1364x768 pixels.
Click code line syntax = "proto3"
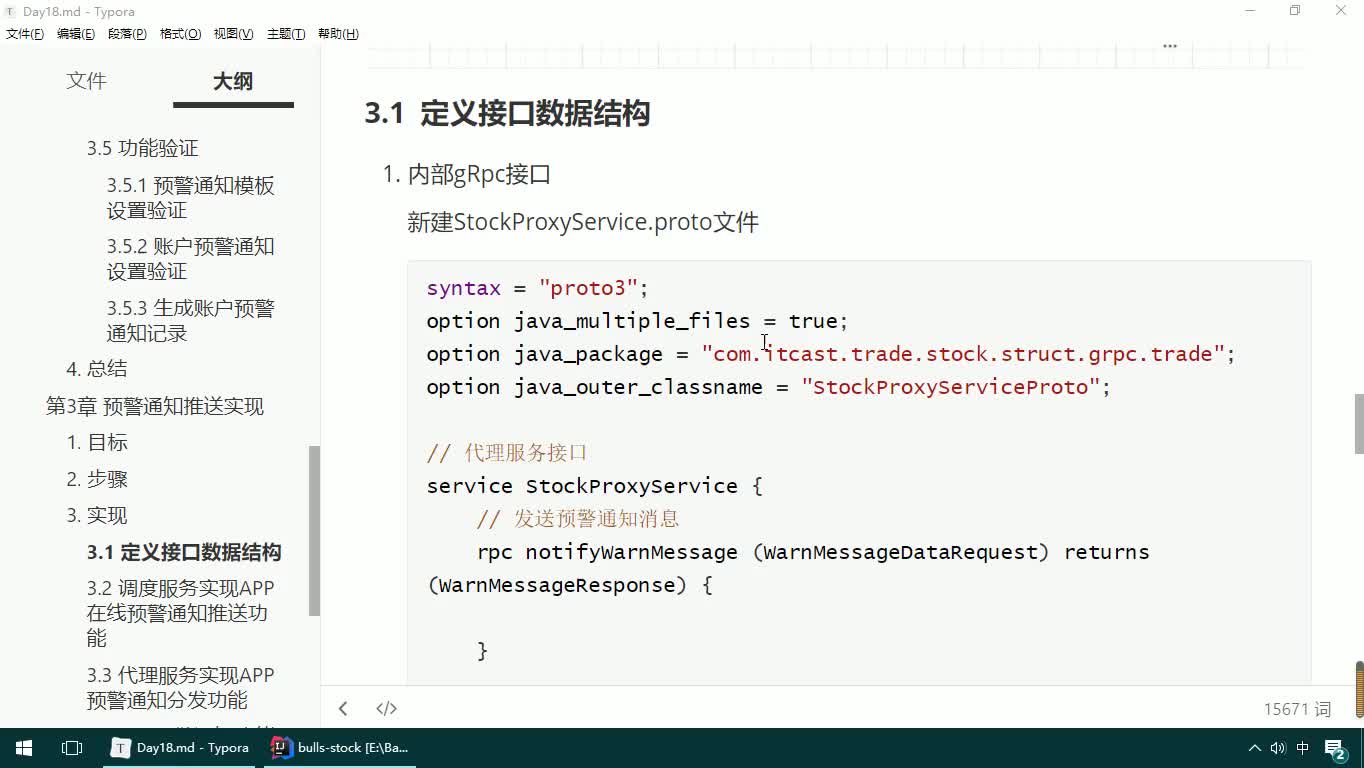(x=538, y=288)
